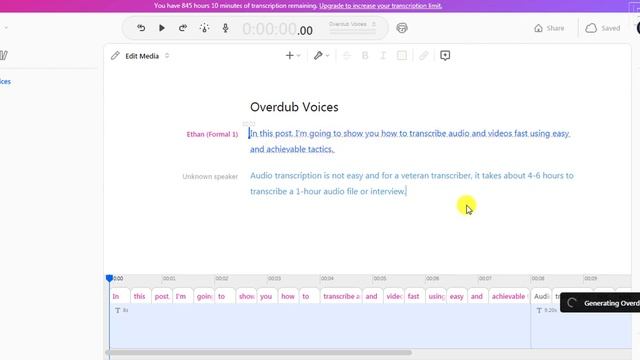Click the second text track T icon
Viewport: 640px width, 360px height.
539,311
